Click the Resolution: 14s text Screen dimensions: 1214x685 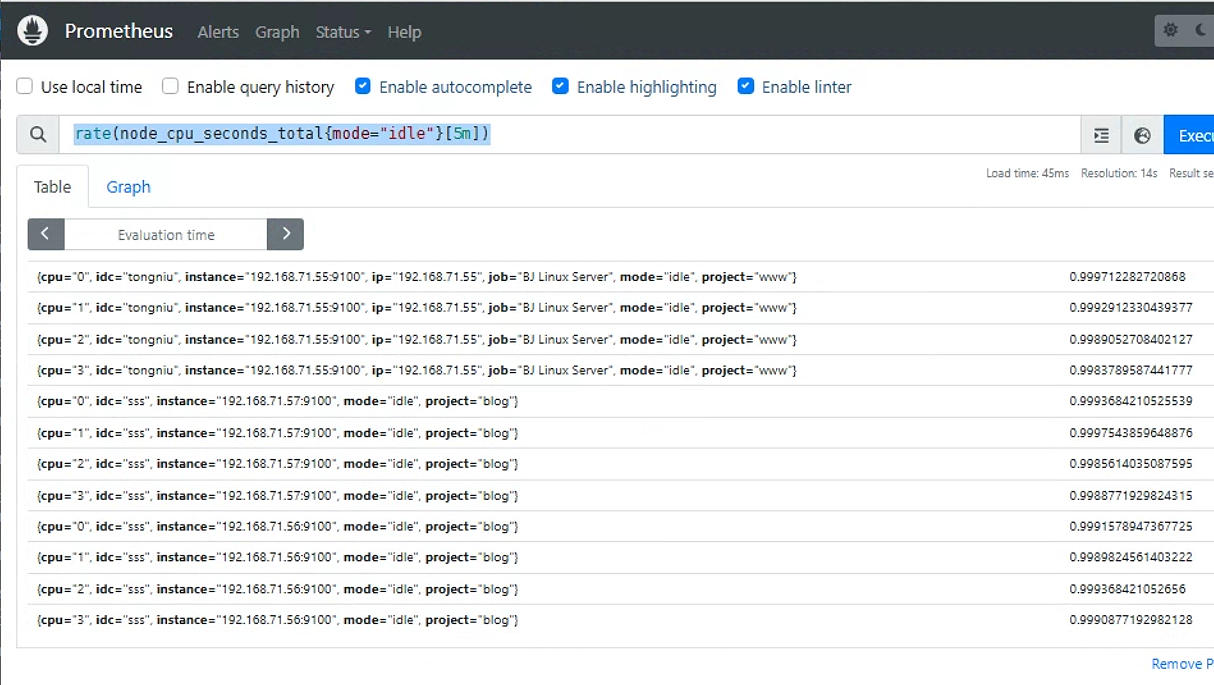coord(1119,173)
